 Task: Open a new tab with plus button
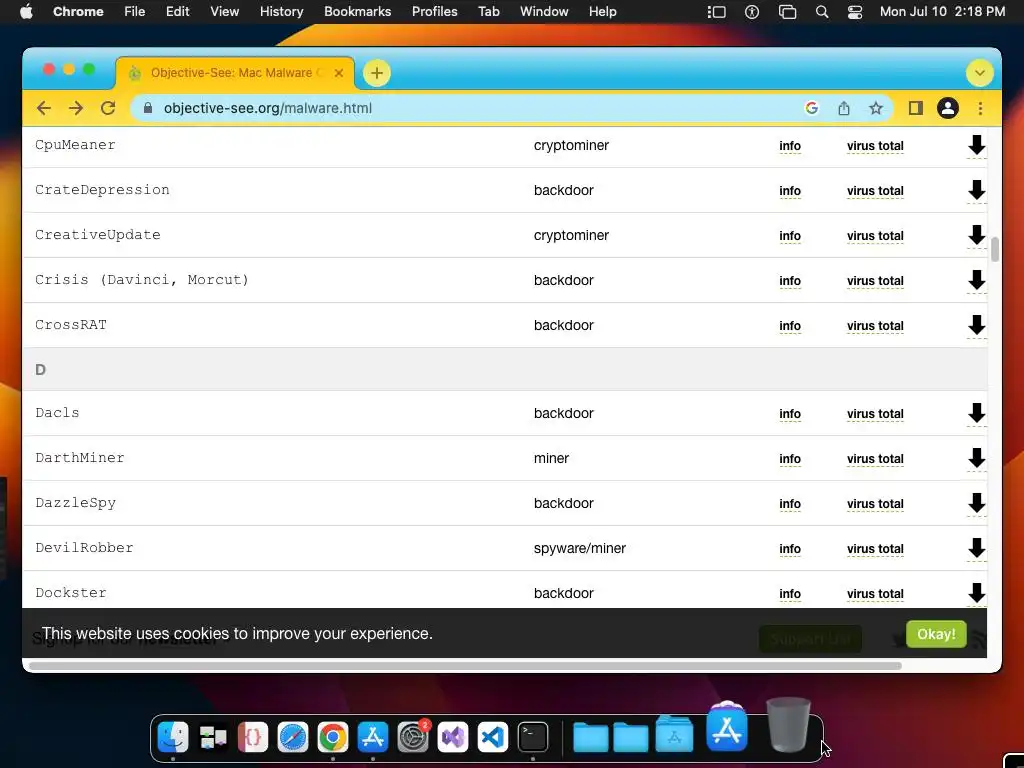coord(377,73)
